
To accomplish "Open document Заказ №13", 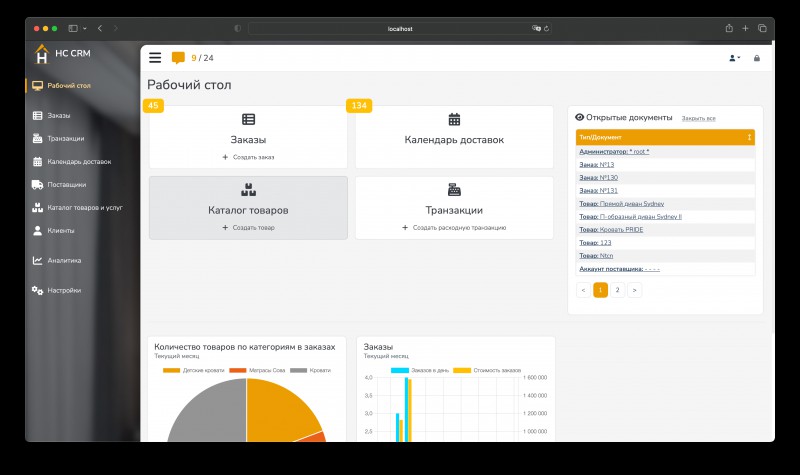I will 596,165.
